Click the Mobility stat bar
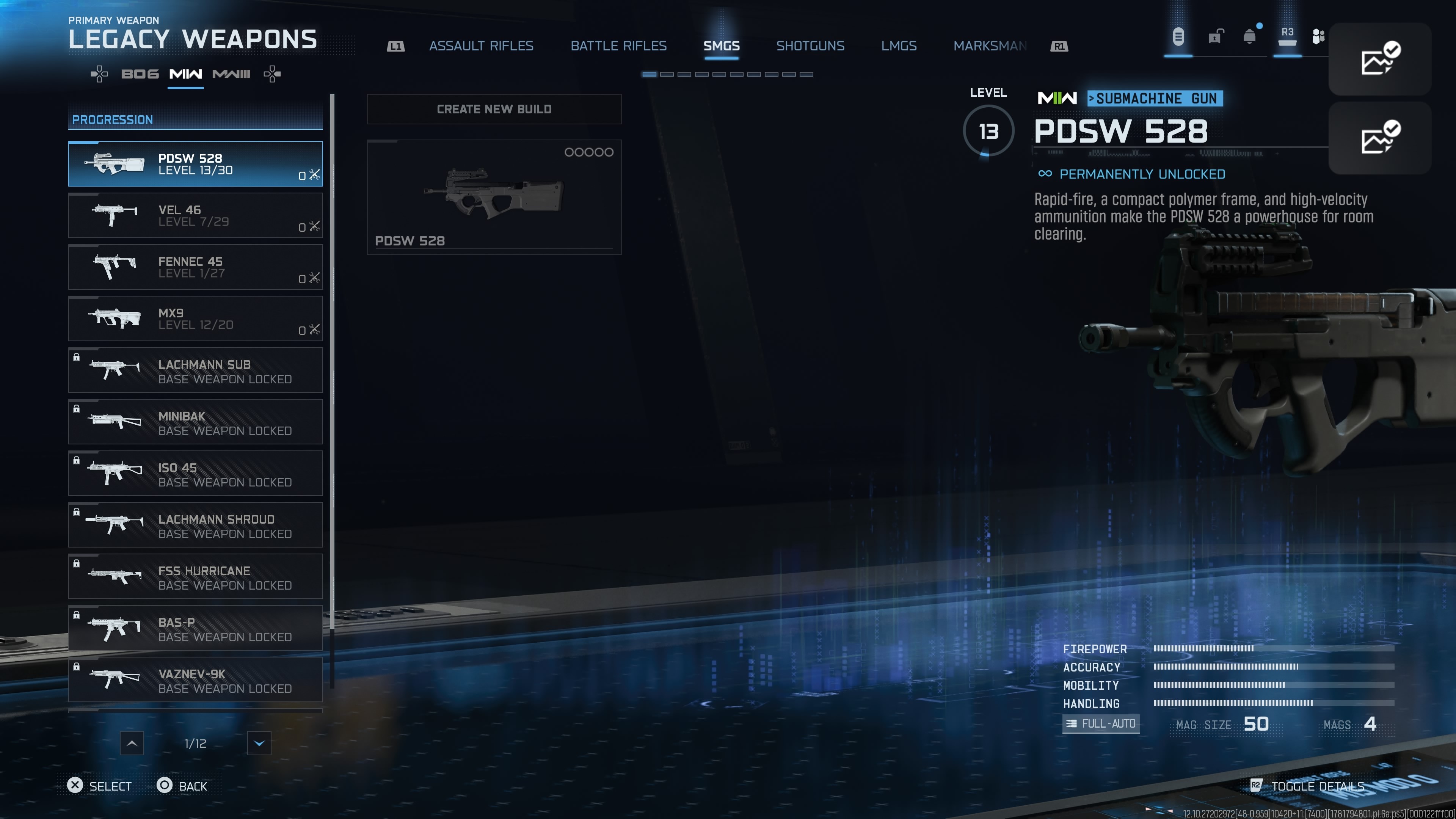 pyautogui.click(x=1274, y=685)
